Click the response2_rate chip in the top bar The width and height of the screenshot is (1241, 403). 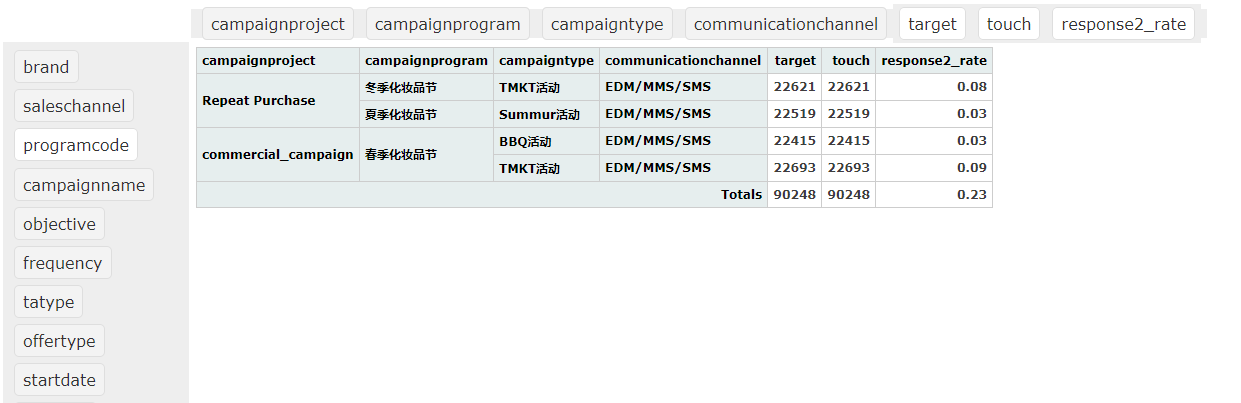(1124, 24)
